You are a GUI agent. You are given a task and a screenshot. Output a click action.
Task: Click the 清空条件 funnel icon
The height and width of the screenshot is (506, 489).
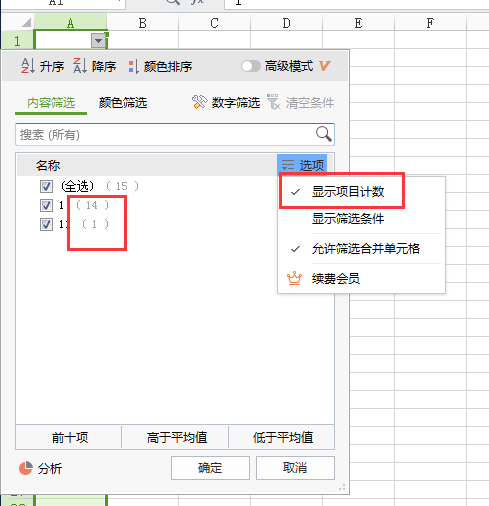pyautogui.click(x=273, y=102)
